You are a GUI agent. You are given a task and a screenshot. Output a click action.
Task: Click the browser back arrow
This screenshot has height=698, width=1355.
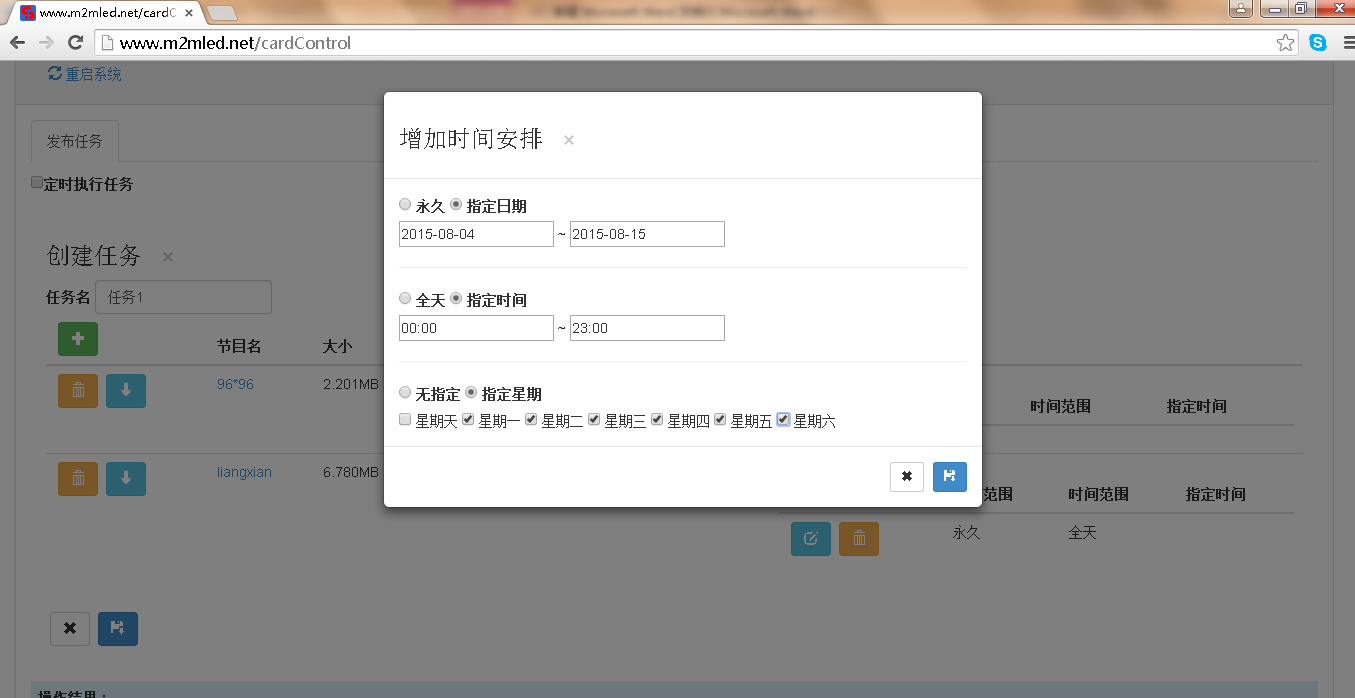pos(17,43)
